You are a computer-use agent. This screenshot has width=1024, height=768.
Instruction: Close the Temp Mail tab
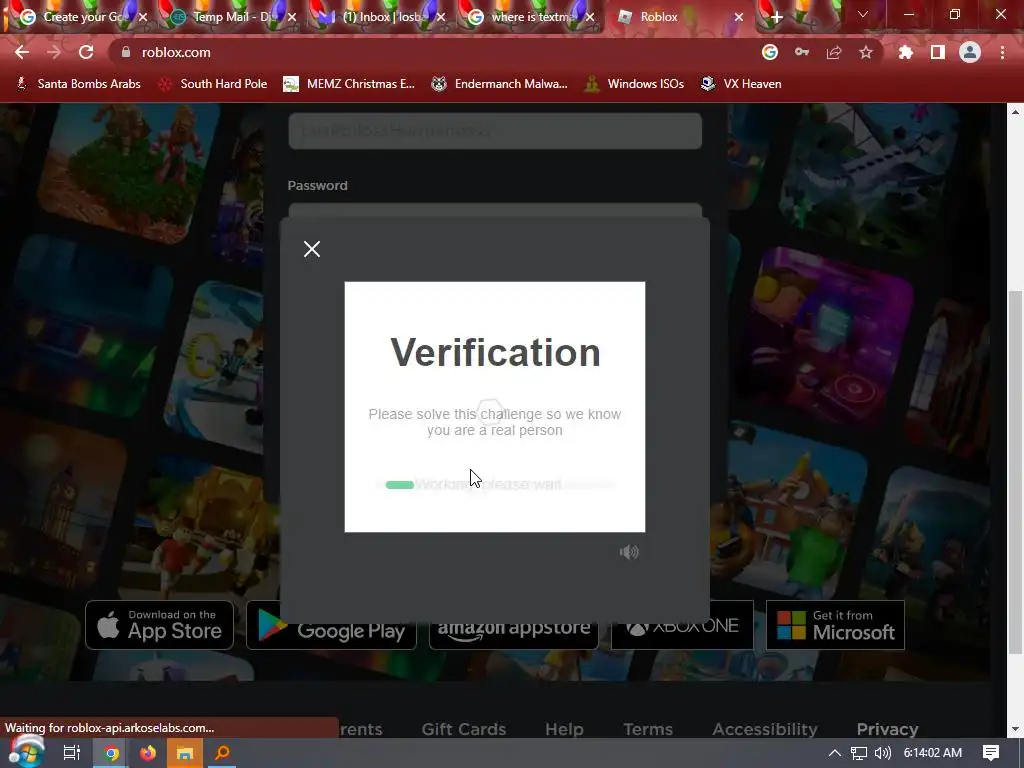[292, 18]
